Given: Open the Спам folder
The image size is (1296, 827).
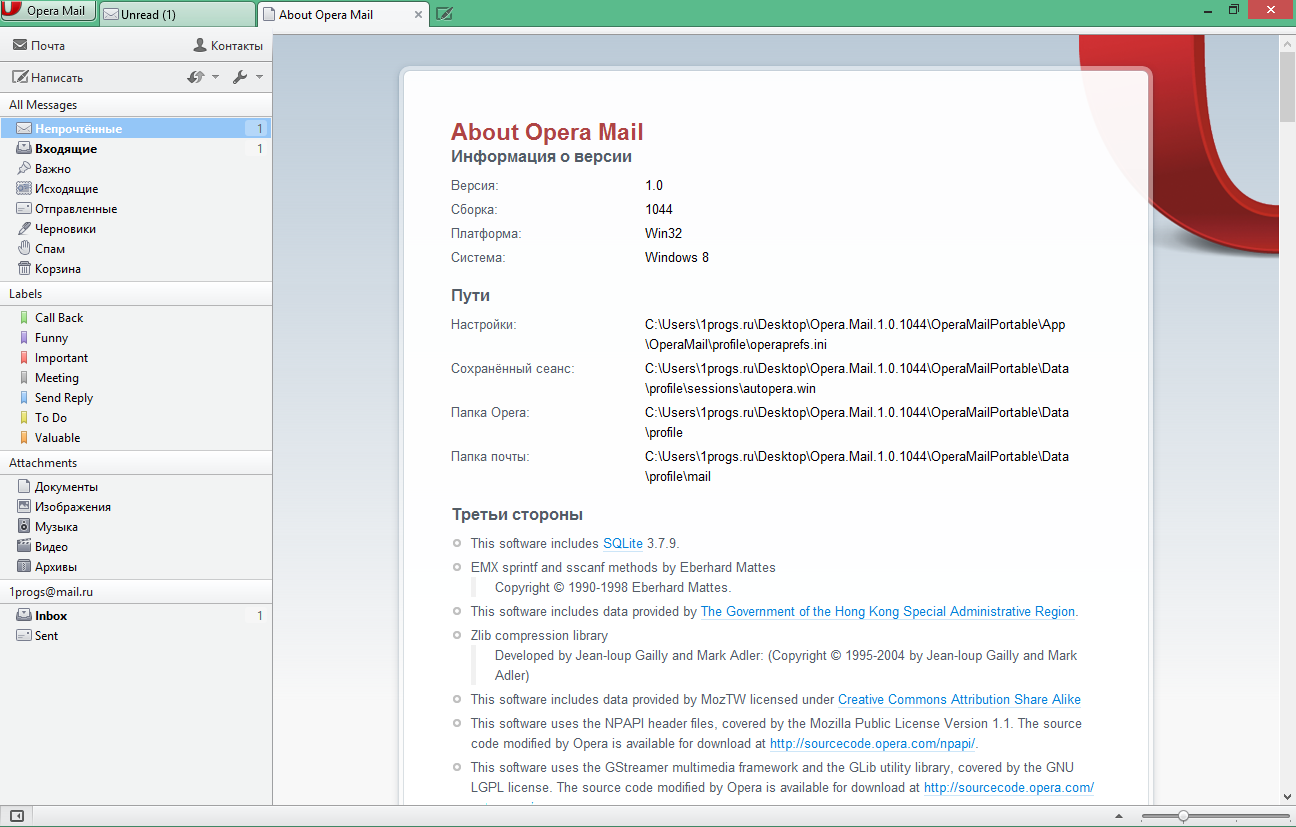Looking at the screenshot, I should (x=136, y=249).
